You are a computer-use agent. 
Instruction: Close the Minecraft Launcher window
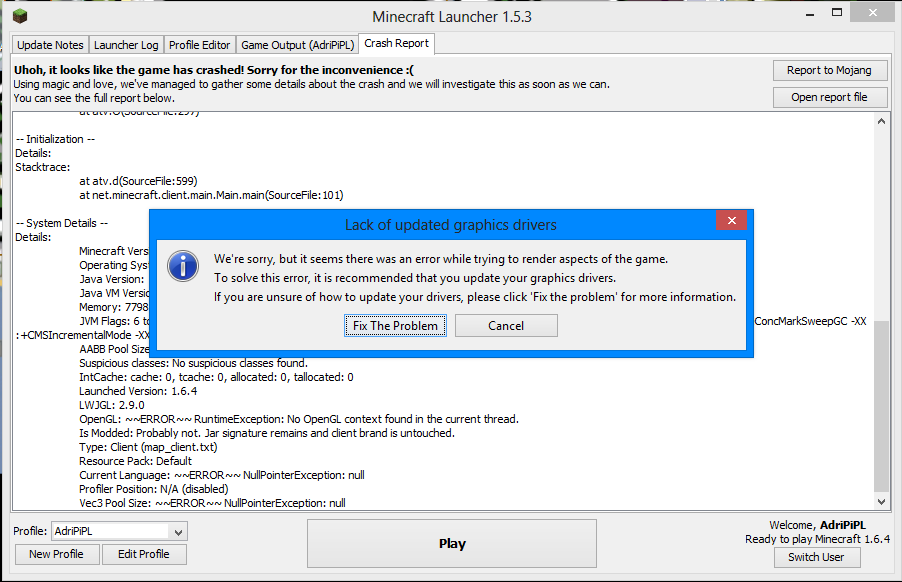pos(873,13)
